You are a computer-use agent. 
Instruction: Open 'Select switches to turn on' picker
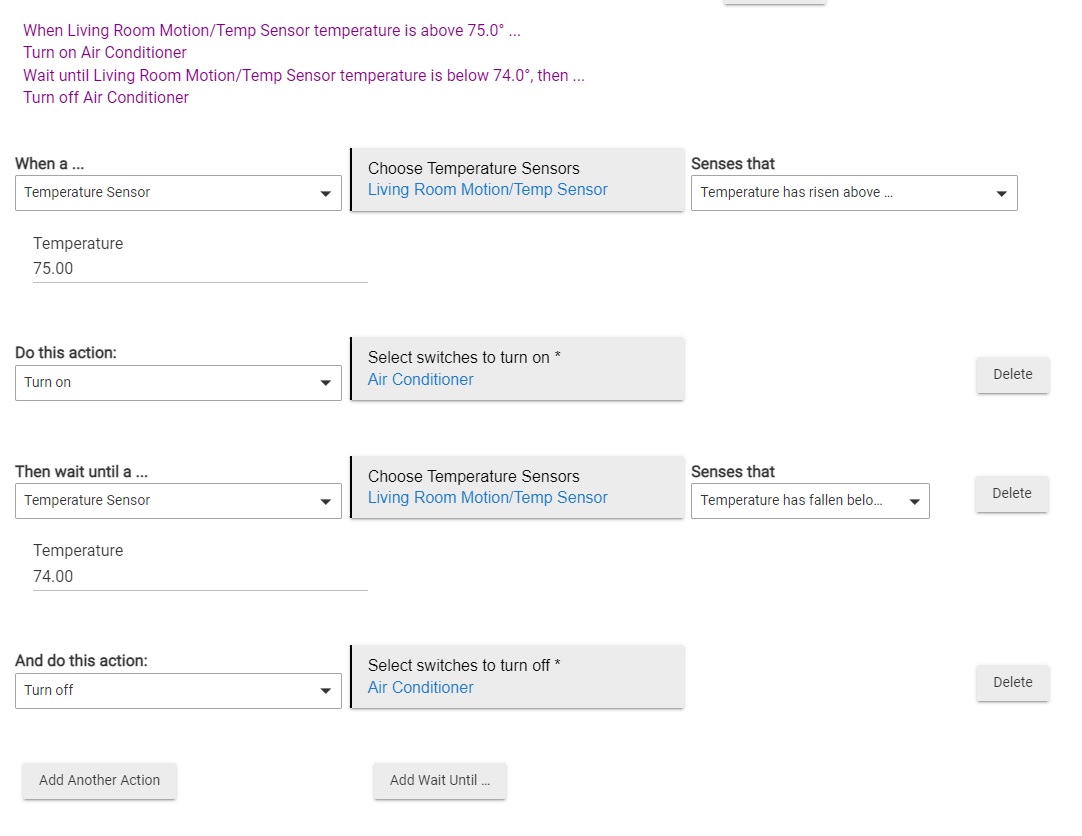click(x=517, y=369)
